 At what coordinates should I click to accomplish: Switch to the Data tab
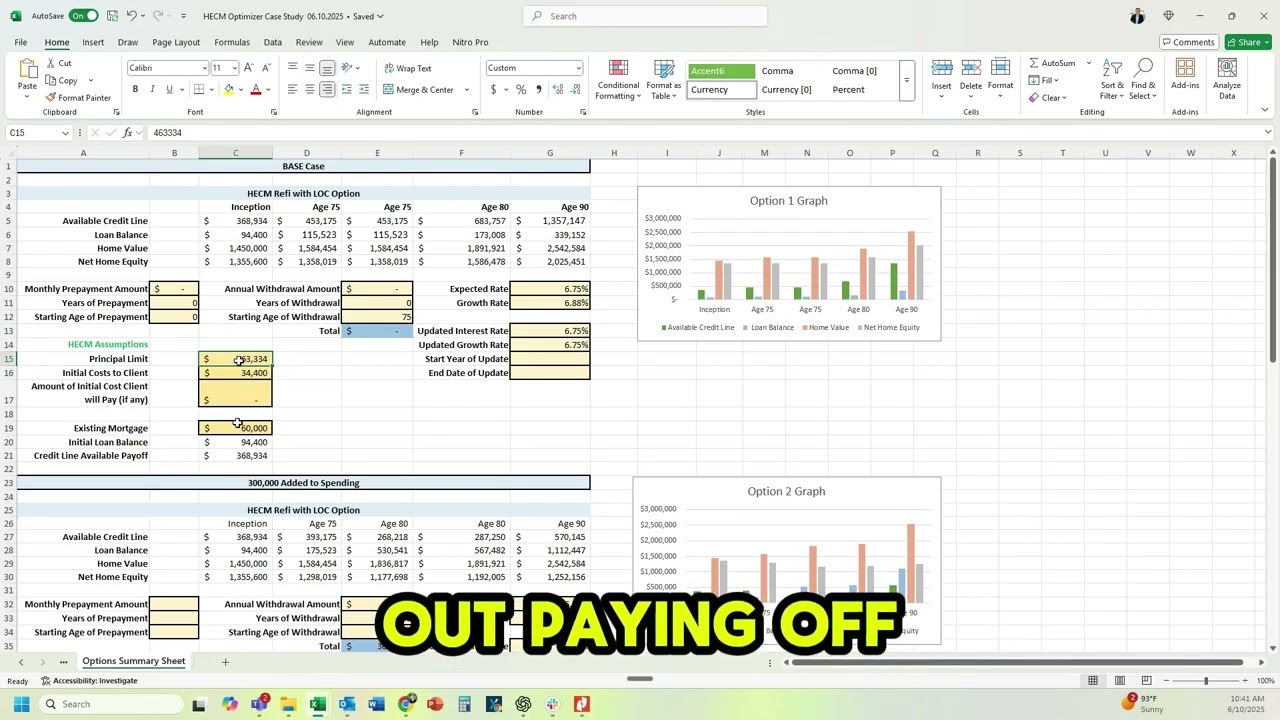(272, 42)
